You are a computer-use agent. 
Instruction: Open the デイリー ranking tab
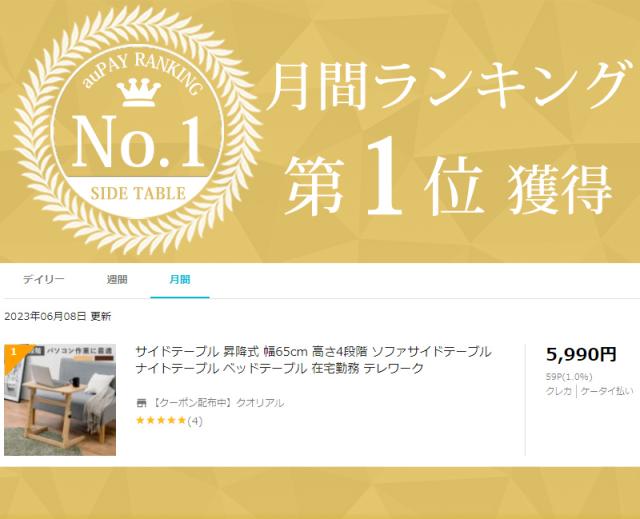(43, 279)
